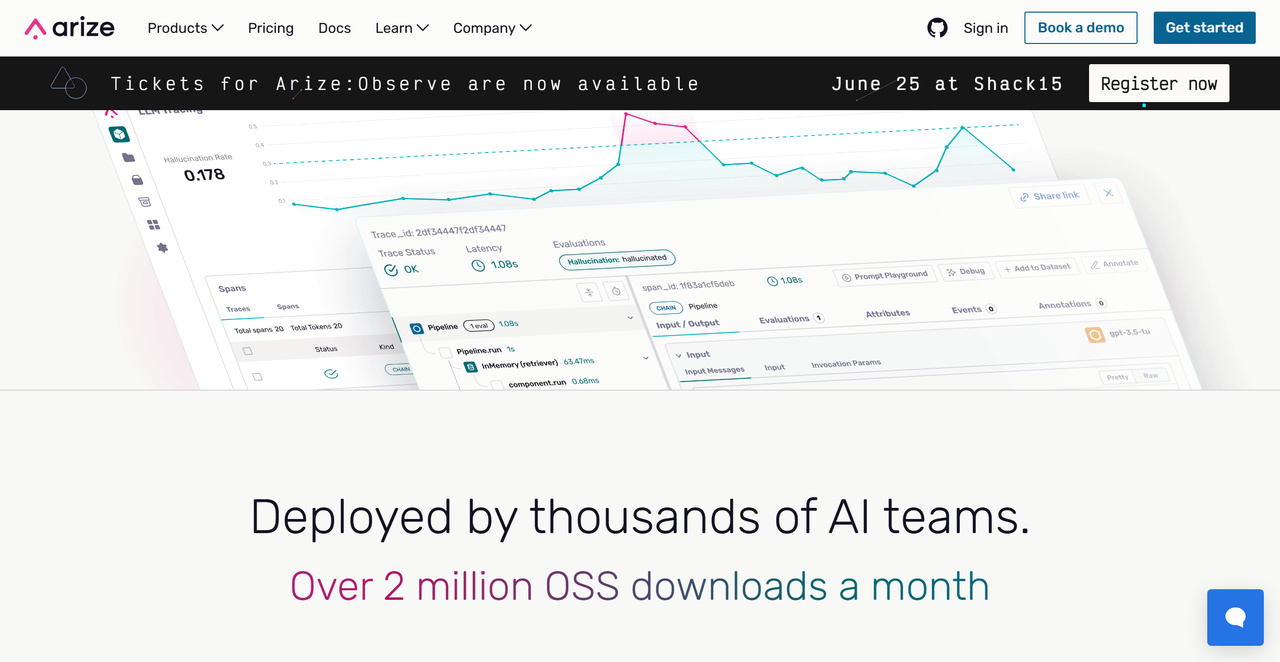Switch to the Traces tab under Spans
The width and height of the screenshot is (1280, 662).
[x=238, y=309]
